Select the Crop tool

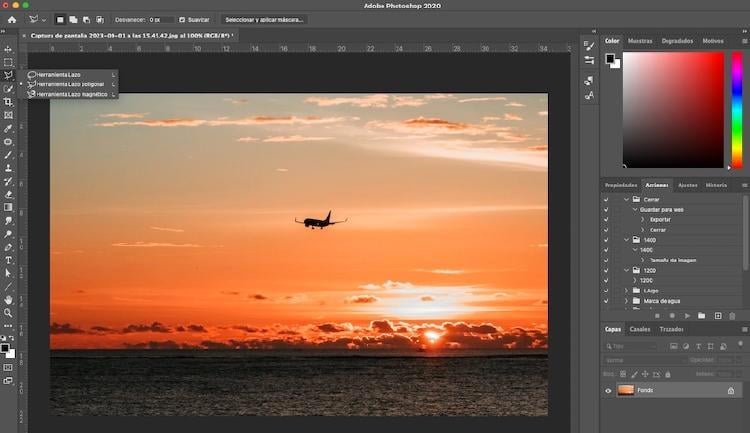8,102
